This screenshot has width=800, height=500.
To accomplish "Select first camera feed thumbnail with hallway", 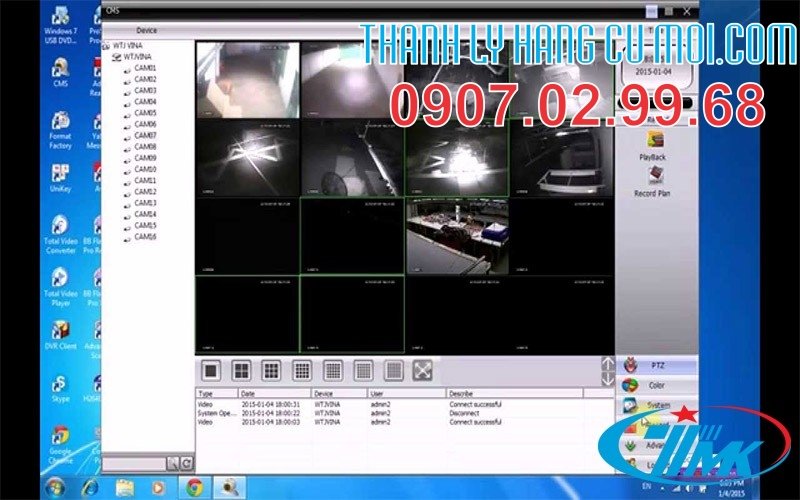I will coord(248,80).
